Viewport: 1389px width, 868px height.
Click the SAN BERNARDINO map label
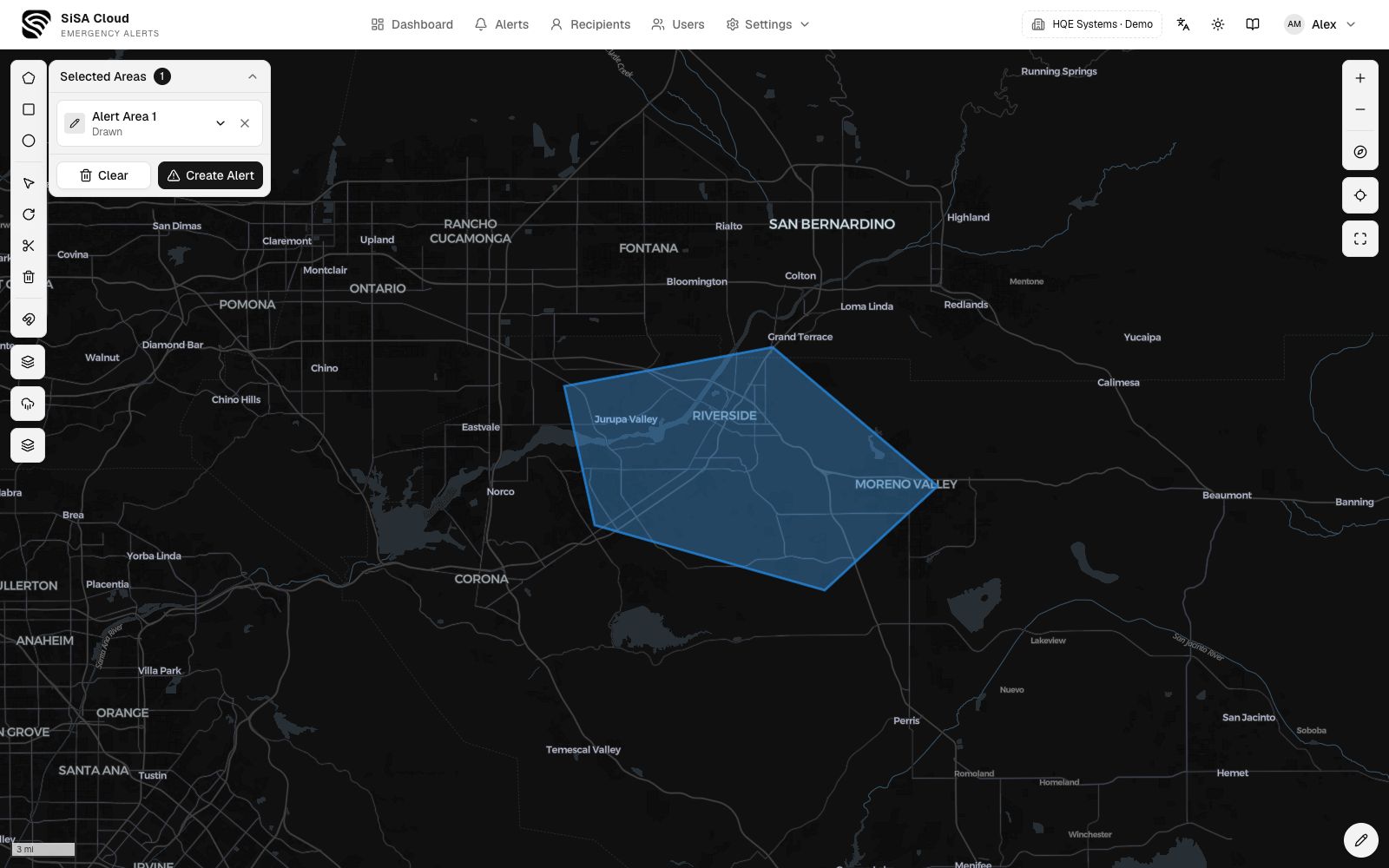[x=832, y=224]
